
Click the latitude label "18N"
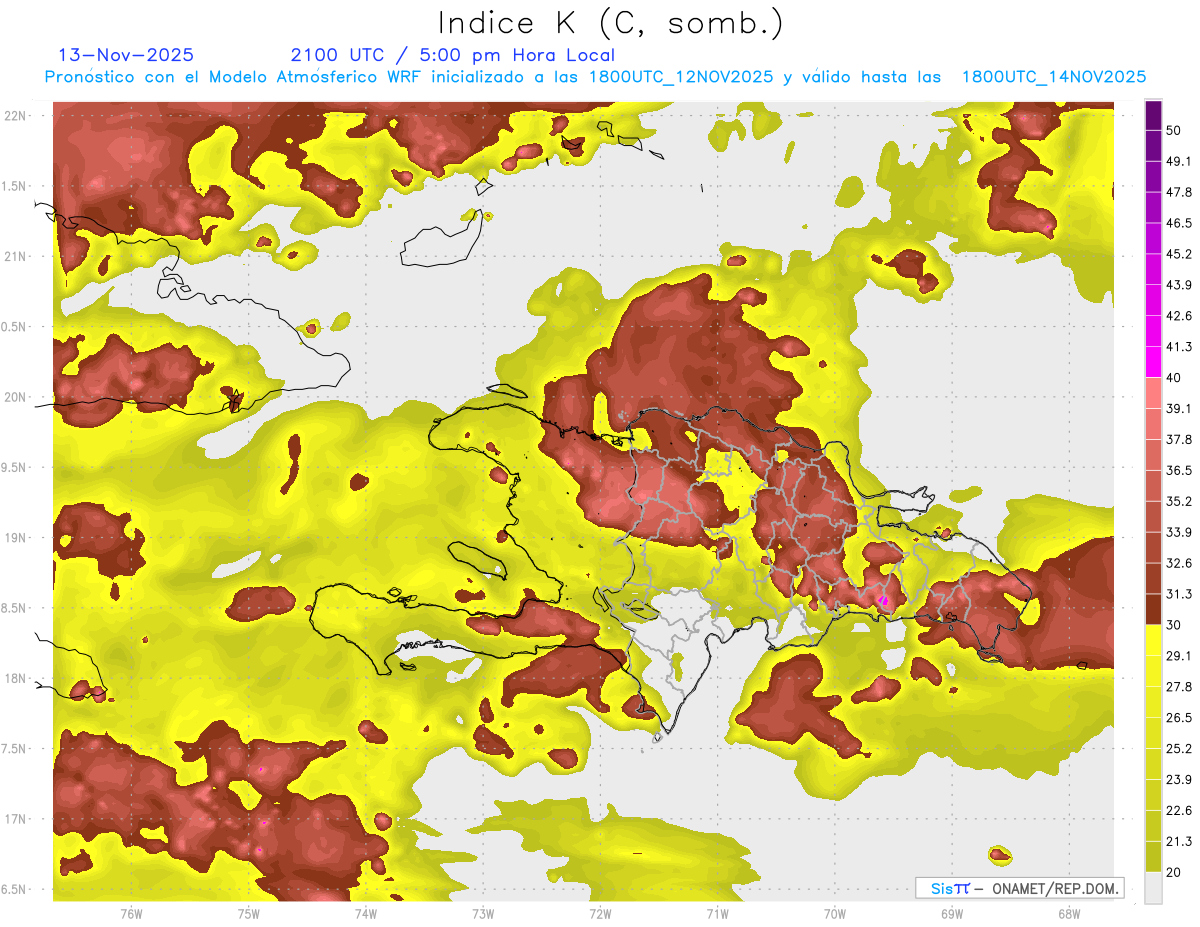(15, 679)
